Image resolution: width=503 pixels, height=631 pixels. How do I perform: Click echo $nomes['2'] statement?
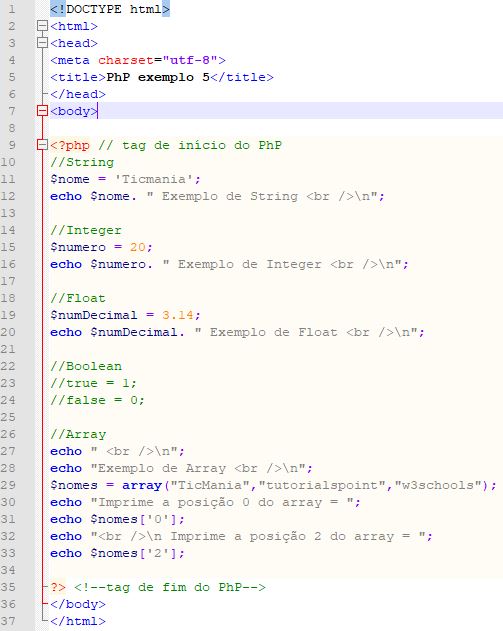click(117, 553)
